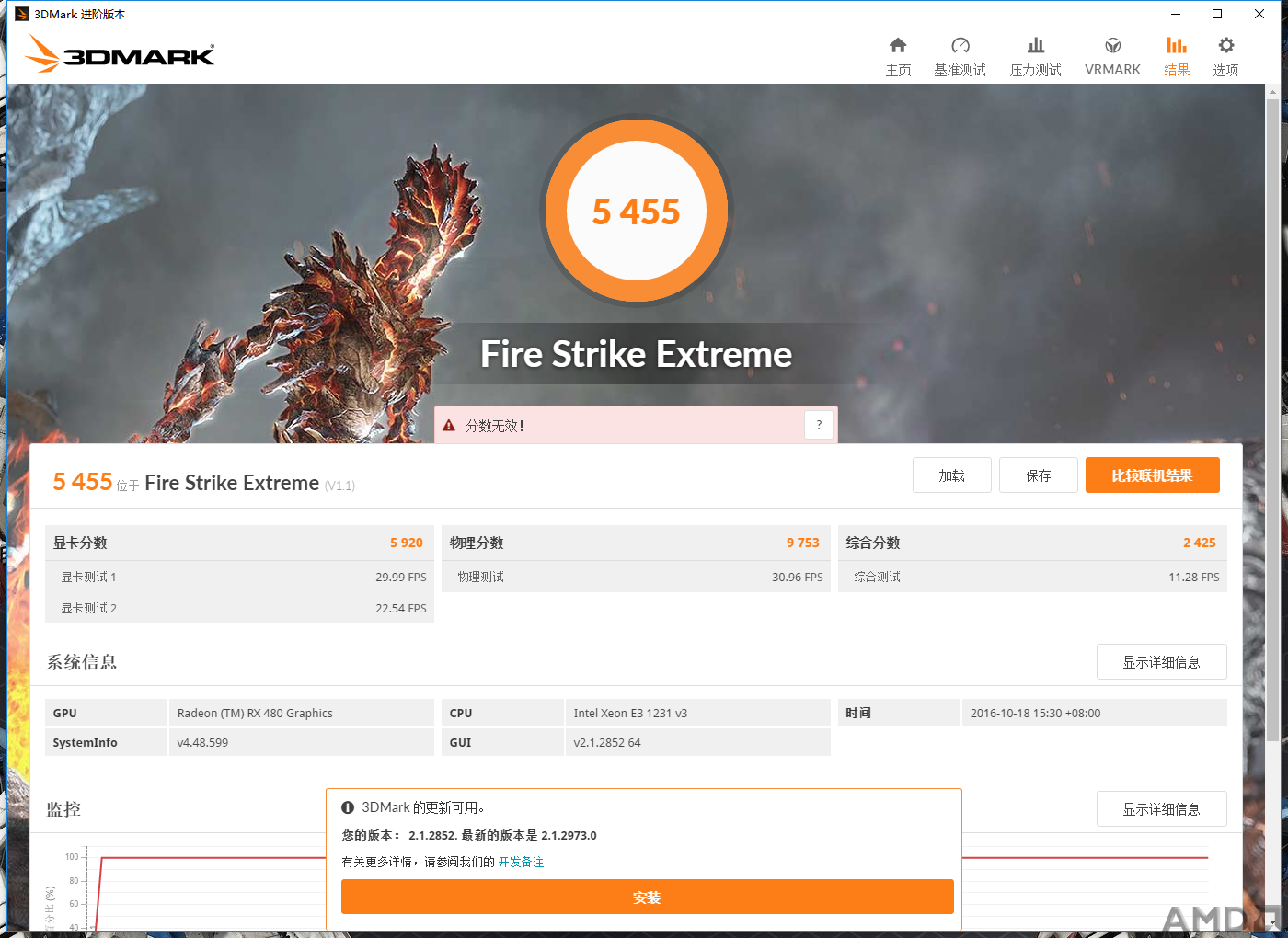1288x938 pixels.
Task: Click 比较联机结果 compare online button
Action: point(1153,475)
